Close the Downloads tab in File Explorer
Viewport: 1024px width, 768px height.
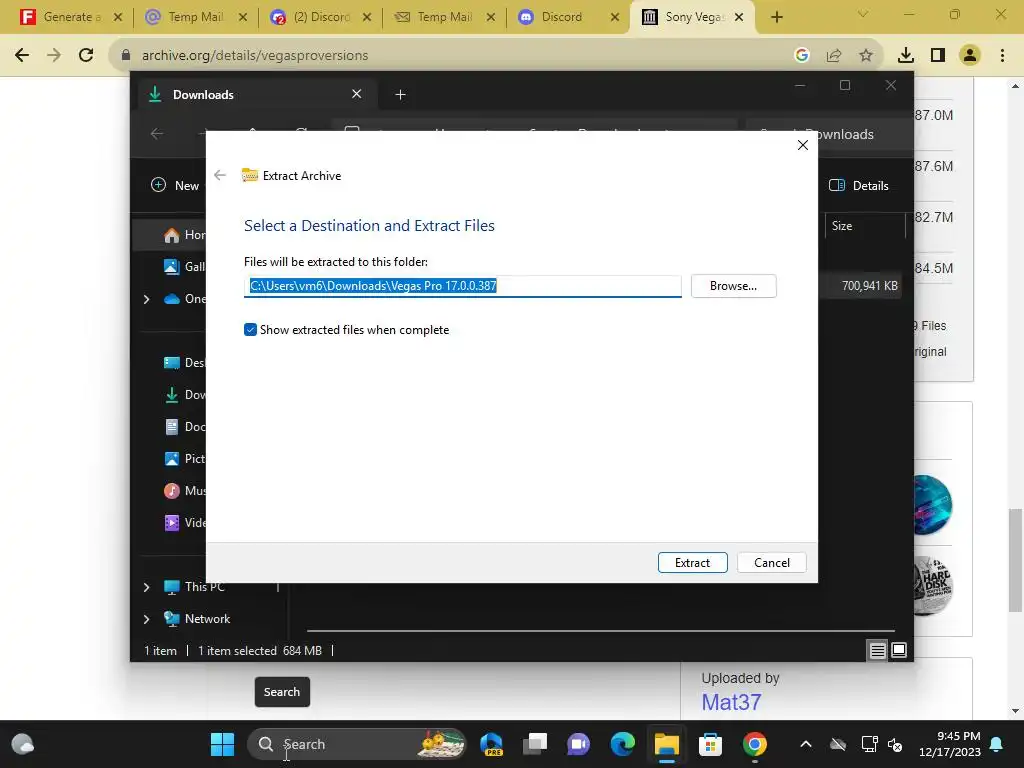[357, 94]
